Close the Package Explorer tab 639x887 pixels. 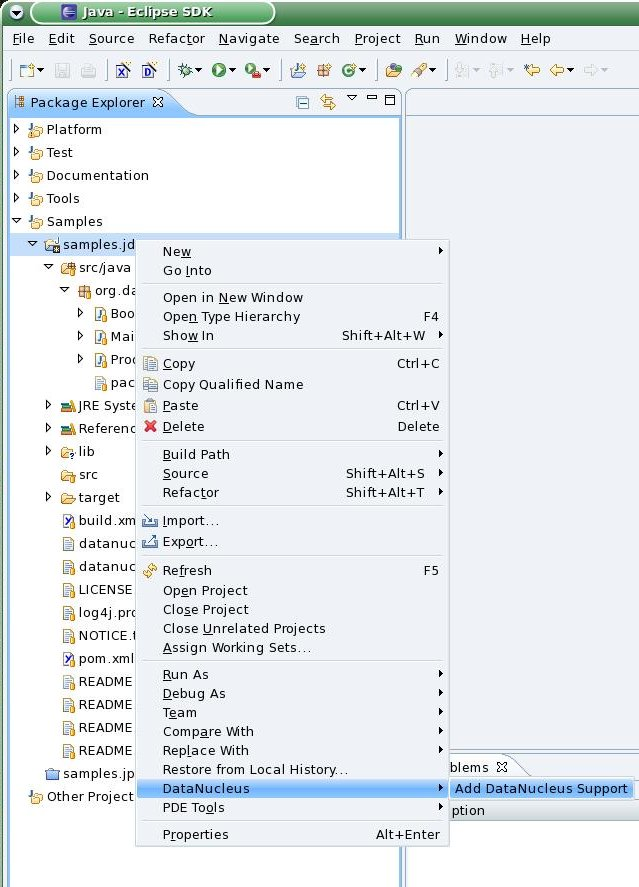[x=158, y=102]
